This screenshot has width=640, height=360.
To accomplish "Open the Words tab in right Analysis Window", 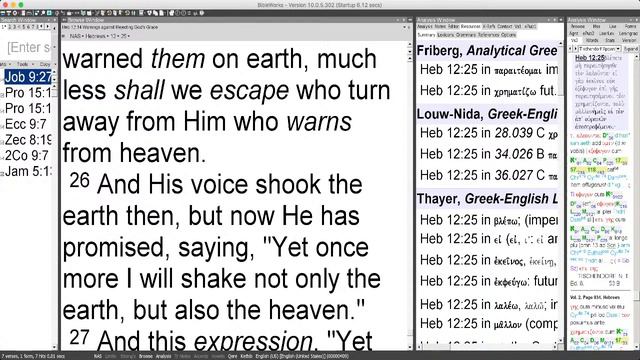I will 592,40.
